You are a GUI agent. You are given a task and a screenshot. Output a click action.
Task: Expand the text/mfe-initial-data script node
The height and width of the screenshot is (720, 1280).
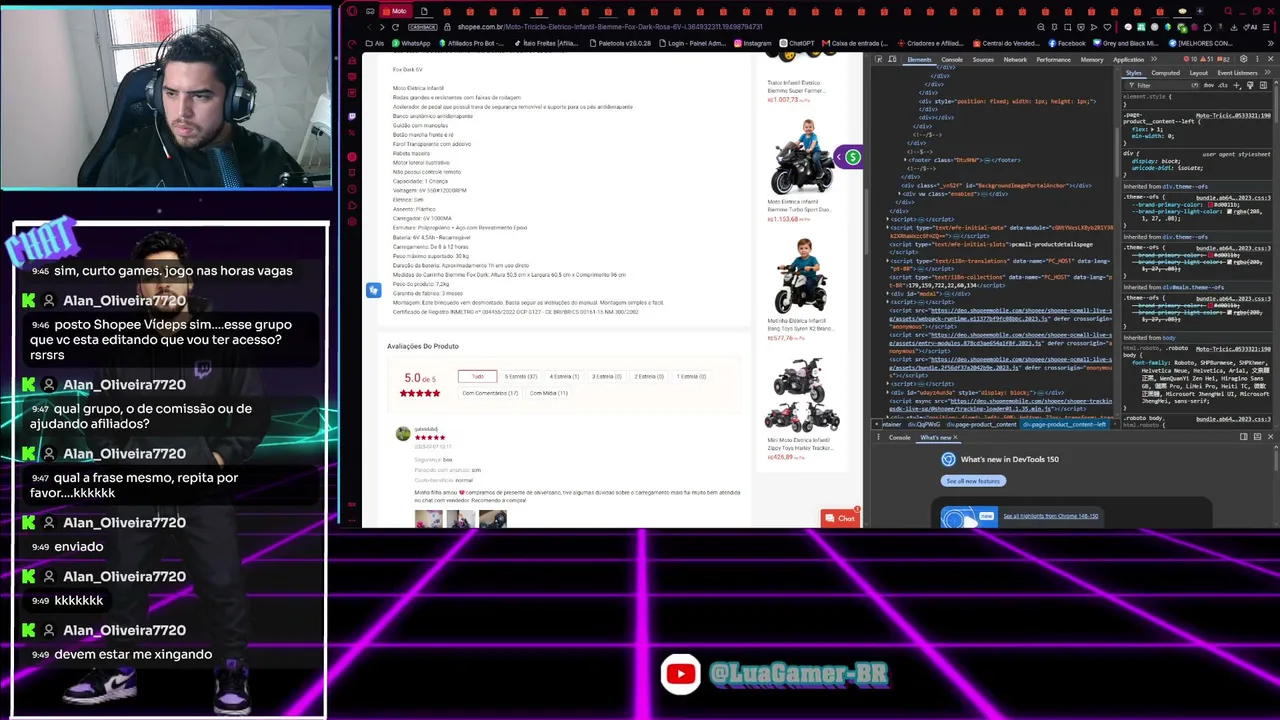888,228
